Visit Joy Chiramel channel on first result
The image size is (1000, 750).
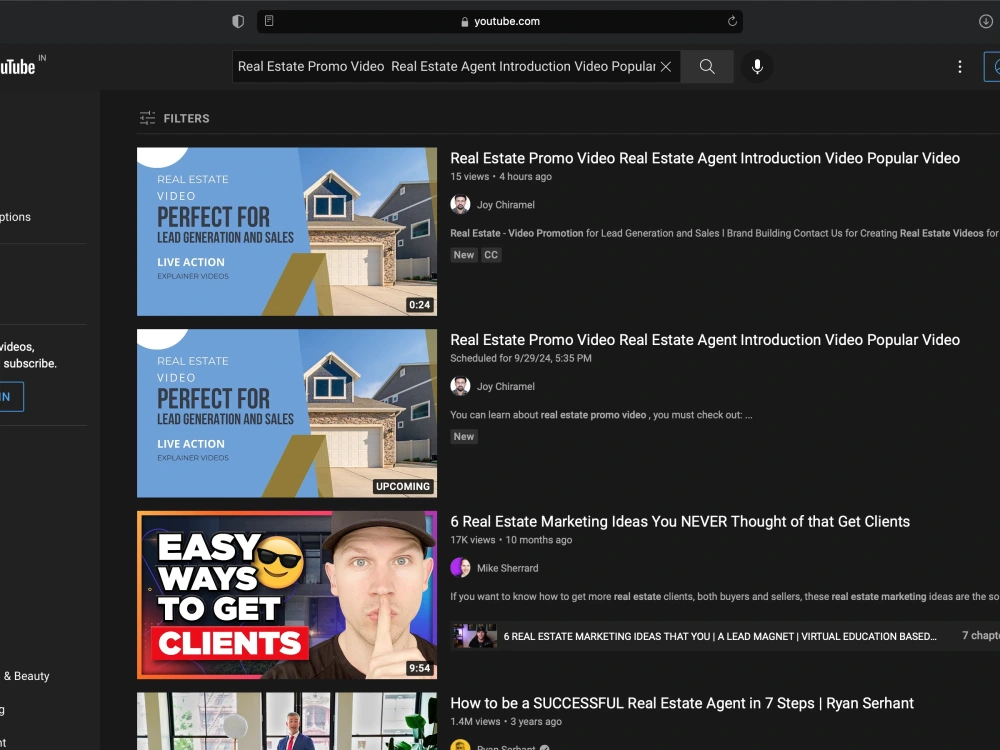coord(506,205)
